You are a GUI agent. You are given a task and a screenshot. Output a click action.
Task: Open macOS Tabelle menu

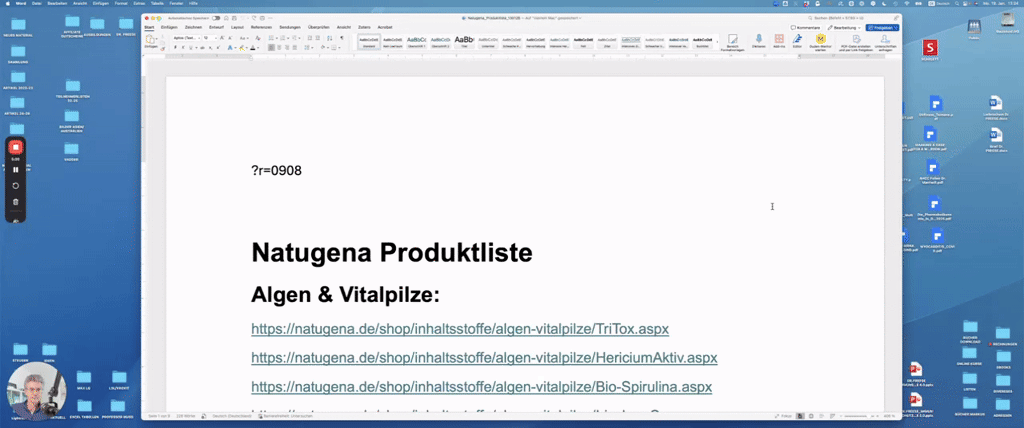point(157,3)
